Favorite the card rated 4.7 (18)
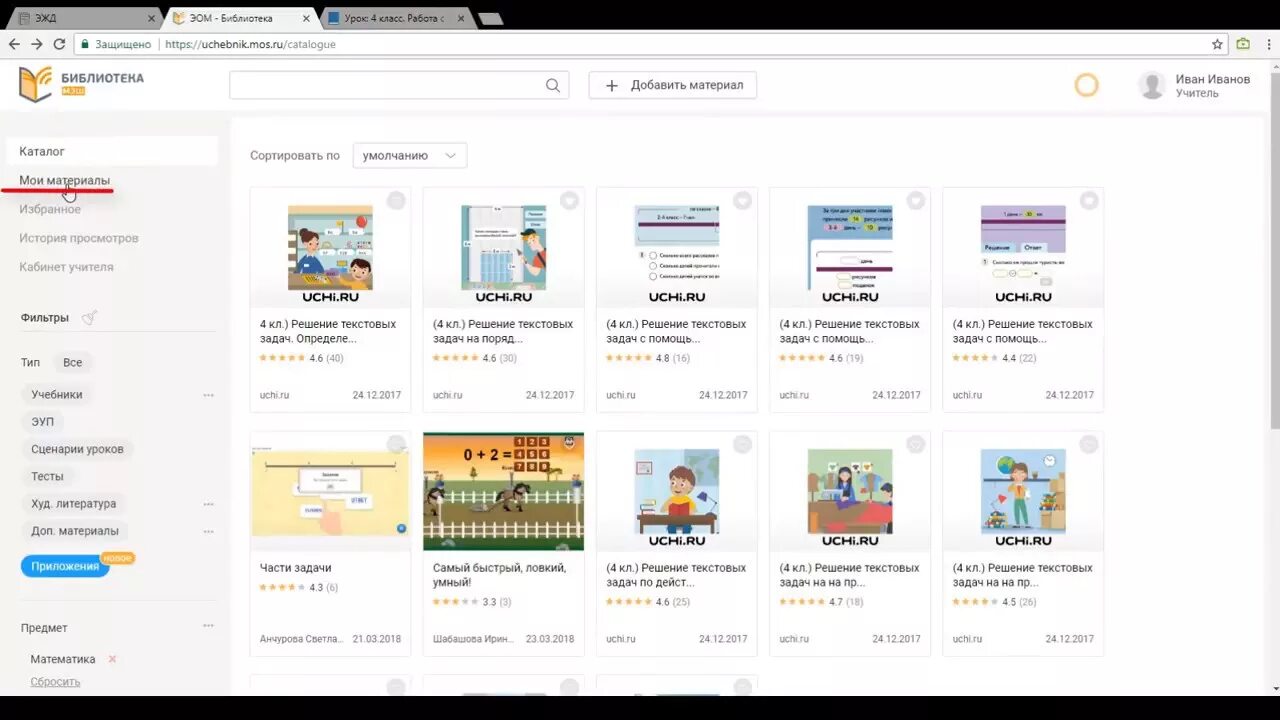Viewport: 1280px width, 720px height. click(x=916, y=445)
